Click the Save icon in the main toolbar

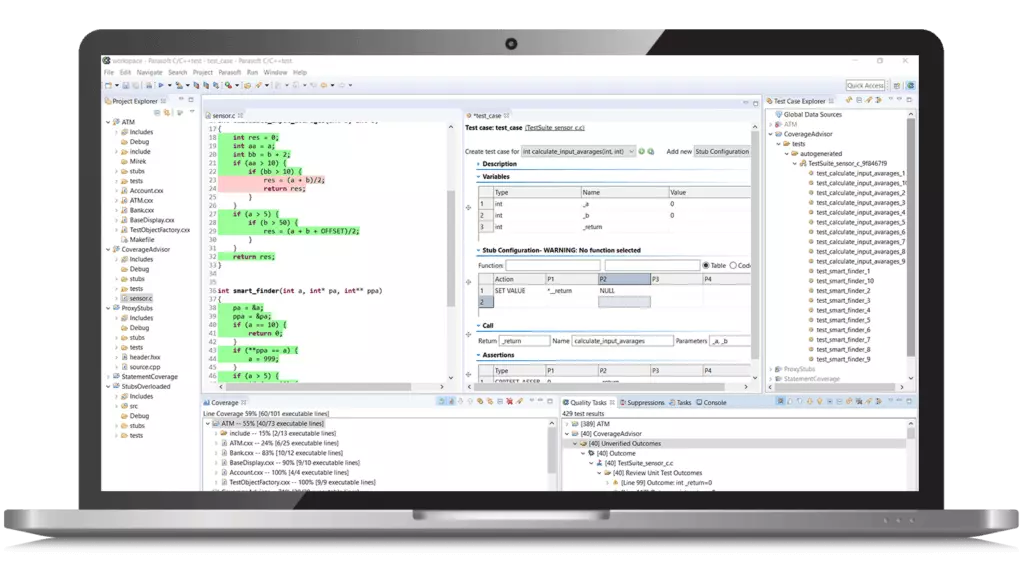[125, 86]
